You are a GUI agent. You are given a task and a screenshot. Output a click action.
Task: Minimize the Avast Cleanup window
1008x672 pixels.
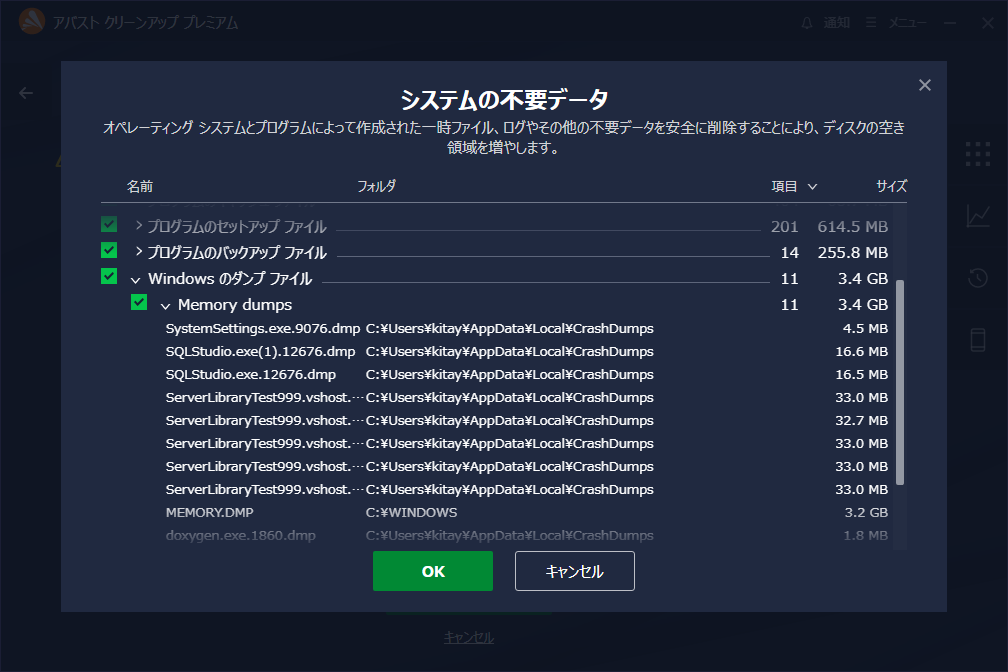tap(950, 23)
